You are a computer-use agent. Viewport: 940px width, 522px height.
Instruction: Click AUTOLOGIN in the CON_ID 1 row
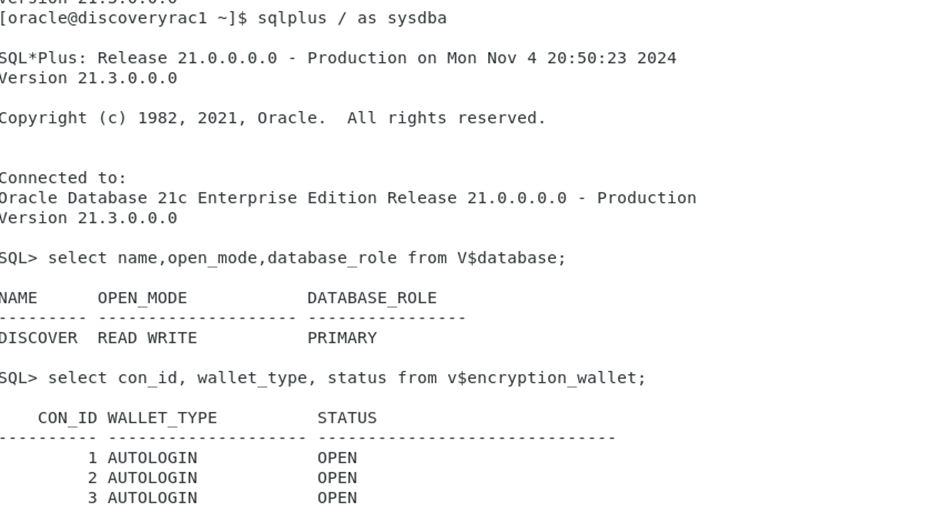152,458
